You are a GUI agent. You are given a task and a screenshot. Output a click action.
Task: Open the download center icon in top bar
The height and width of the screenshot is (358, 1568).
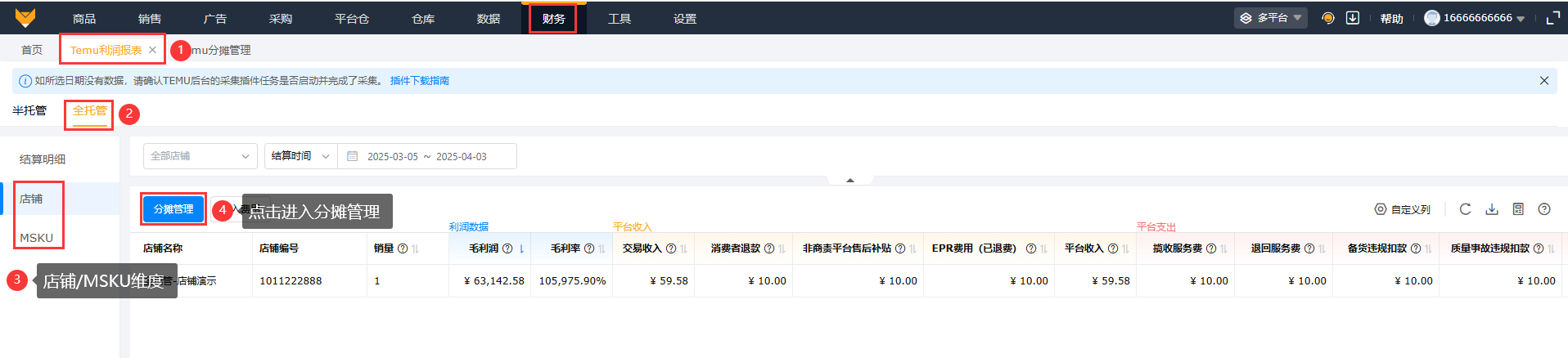[x=1353, y=18]
